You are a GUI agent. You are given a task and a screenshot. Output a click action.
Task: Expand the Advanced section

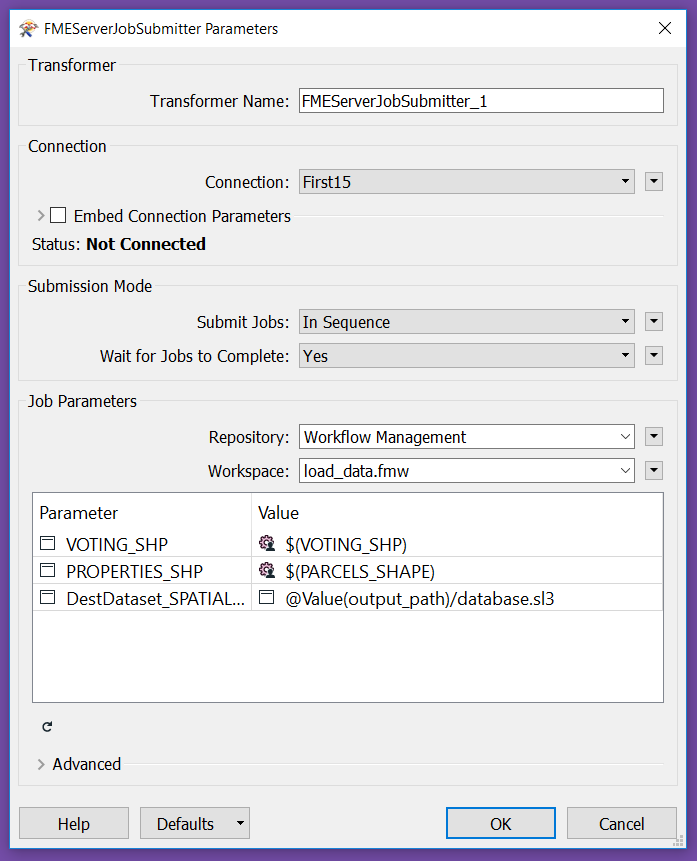[41, 764]
